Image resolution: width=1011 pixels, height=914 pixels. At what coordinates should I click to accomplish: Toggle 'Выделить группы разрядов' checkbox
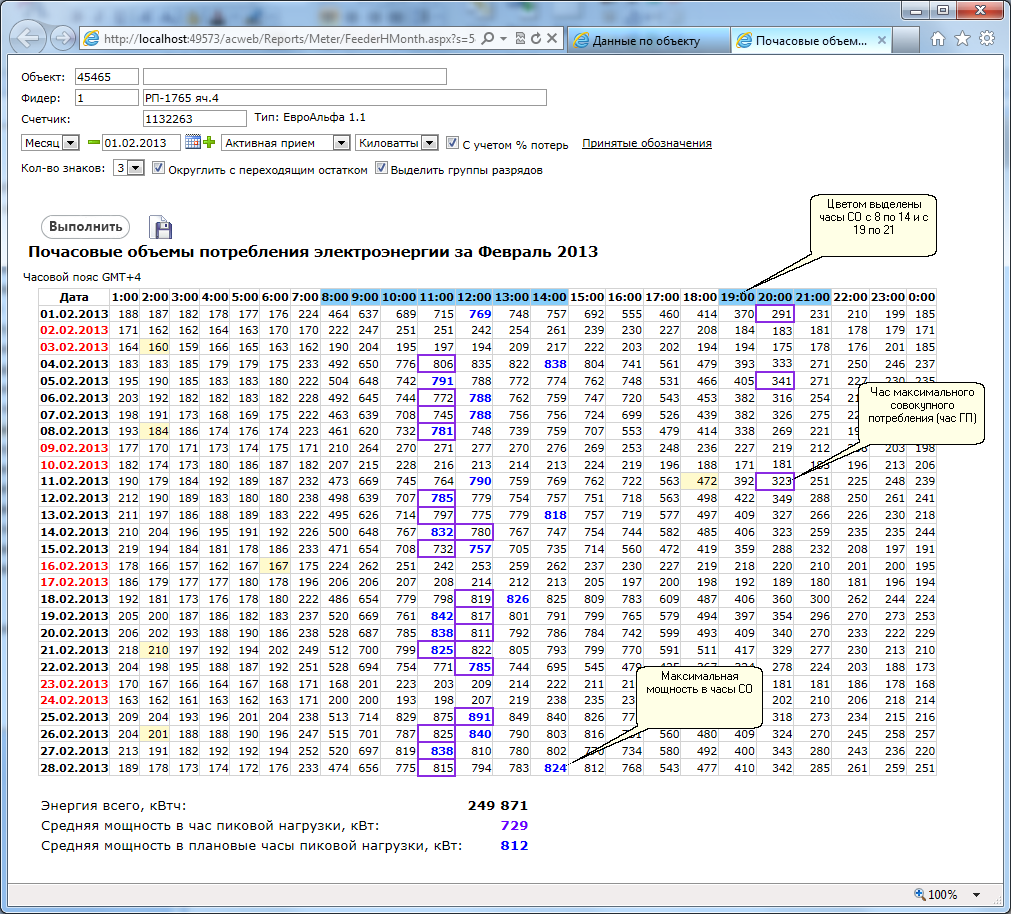(381, 168)
